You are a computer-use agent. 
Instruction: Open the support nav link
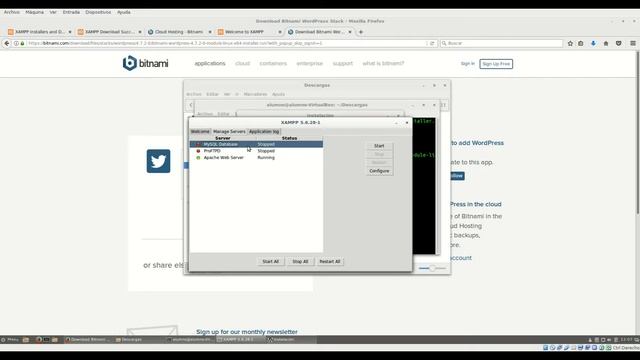click(342, 64)
